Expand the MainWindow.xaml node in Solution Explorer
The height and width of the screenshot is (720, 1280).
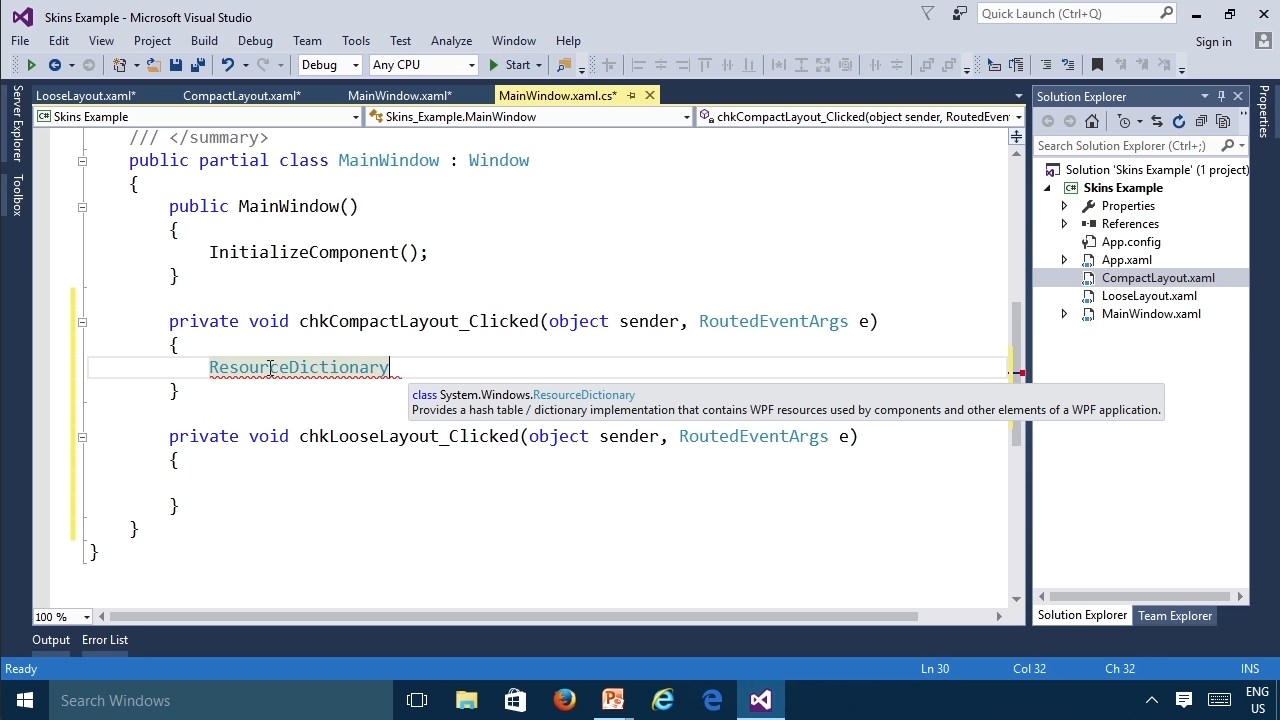(x=1064, y=314)
